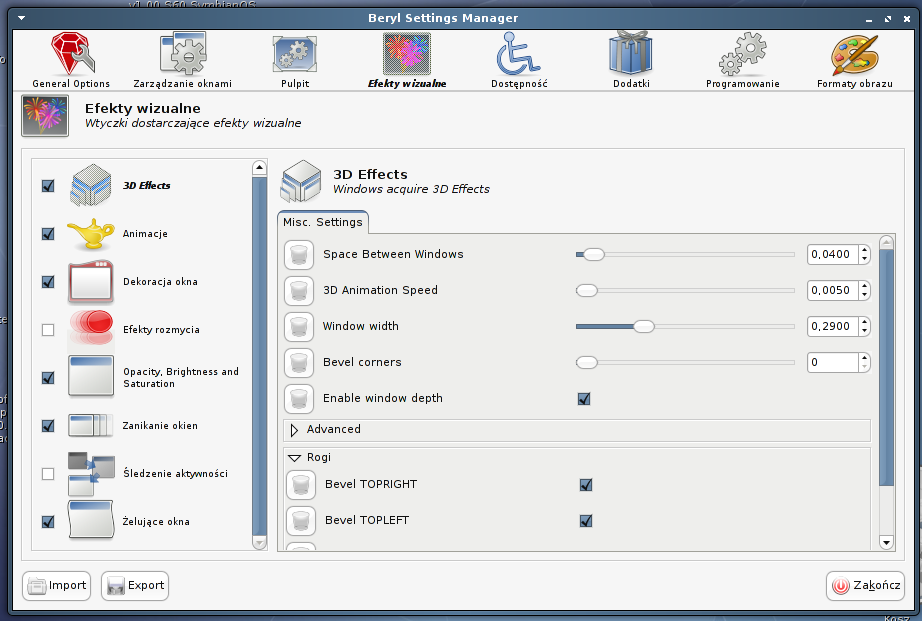Collapse the Rogi section
This screenshot has height=621, width=922.
(295, 458)
